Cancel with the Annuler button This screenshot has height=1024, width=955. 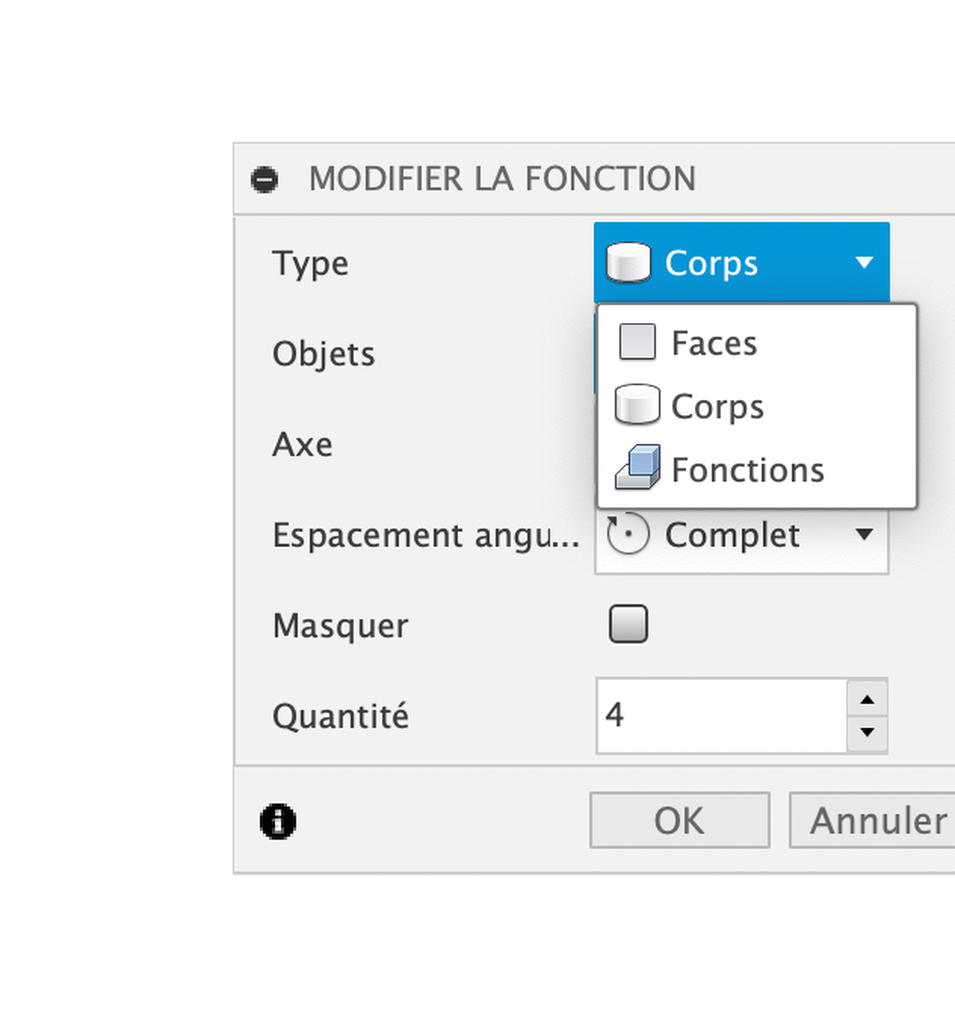[x=873, y=820]
